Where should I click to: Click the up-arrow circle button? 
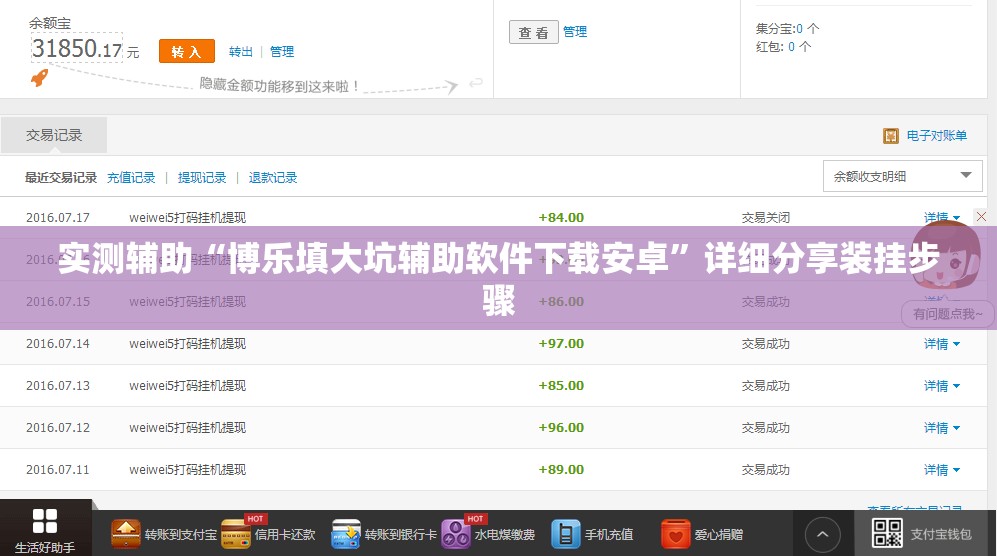(x=823, y=534)
